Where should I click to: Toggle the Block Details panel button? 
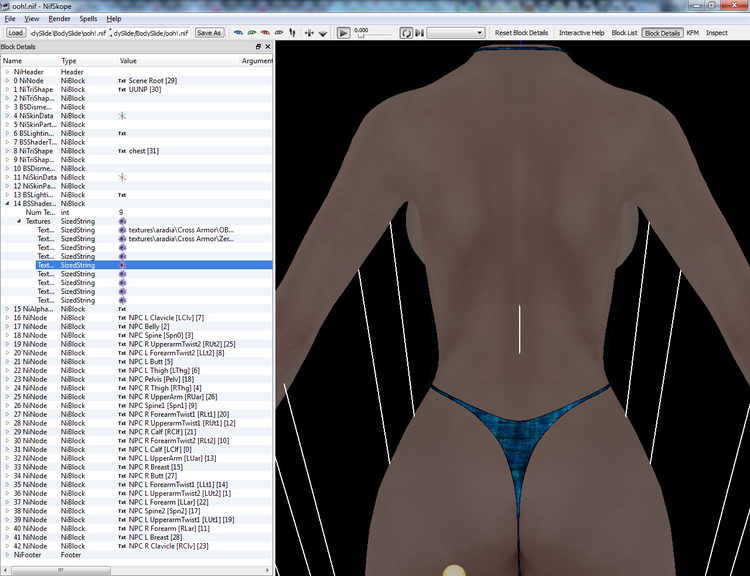point(662,33)
